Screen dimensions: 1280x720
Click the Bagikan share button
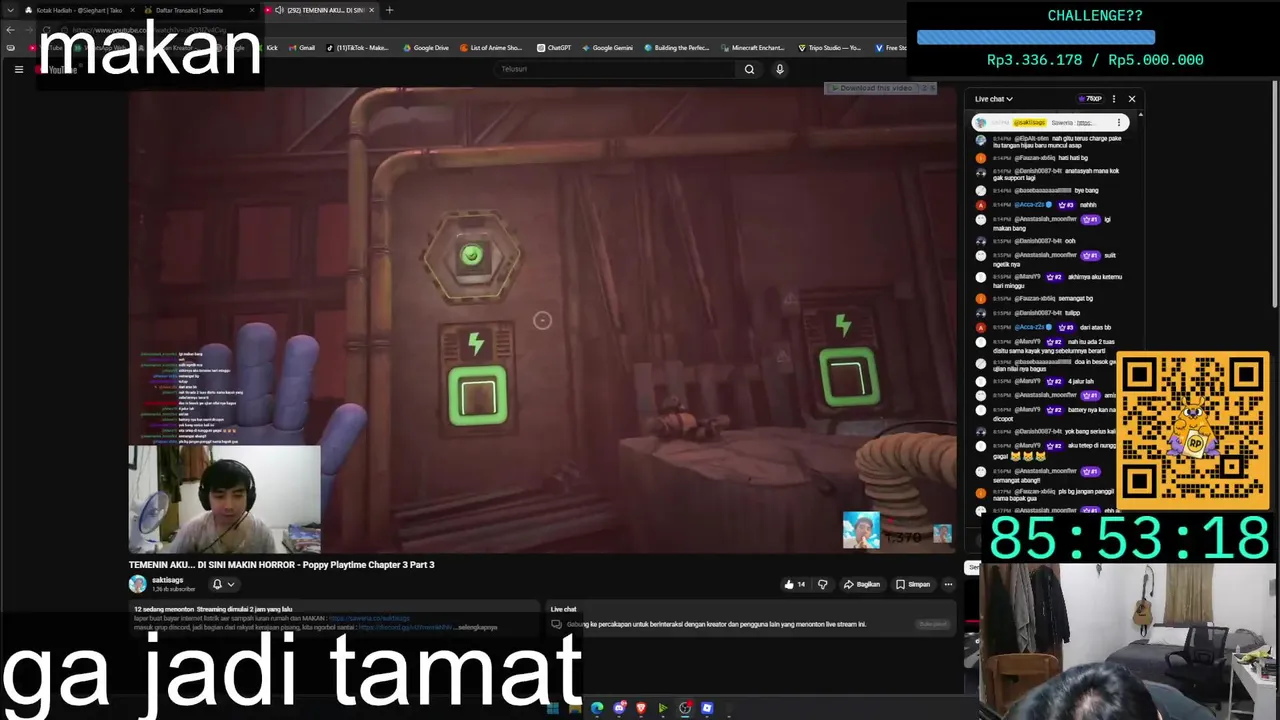click(x=862, y=584)
